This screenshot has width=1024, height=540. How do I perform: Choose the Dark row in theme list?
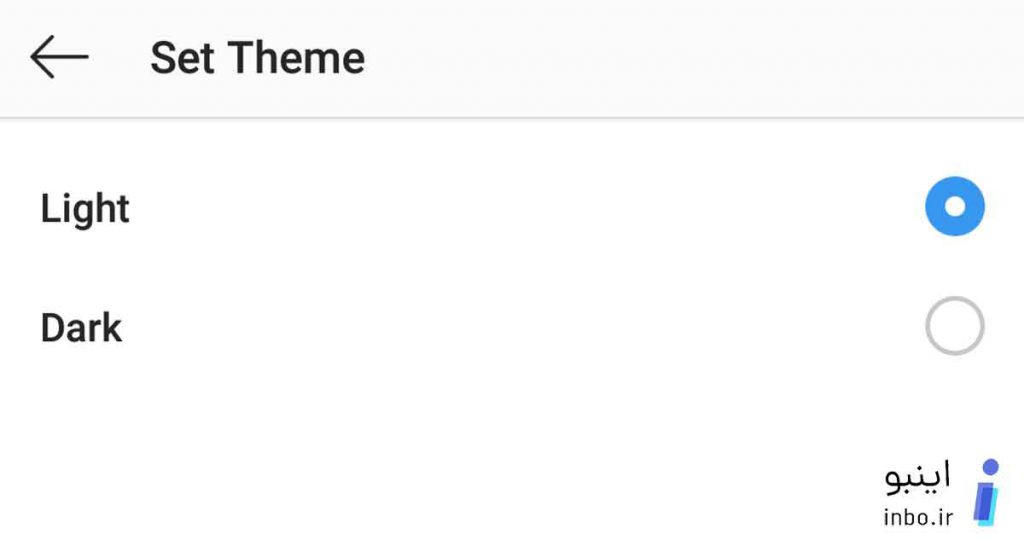coord(512,326)
